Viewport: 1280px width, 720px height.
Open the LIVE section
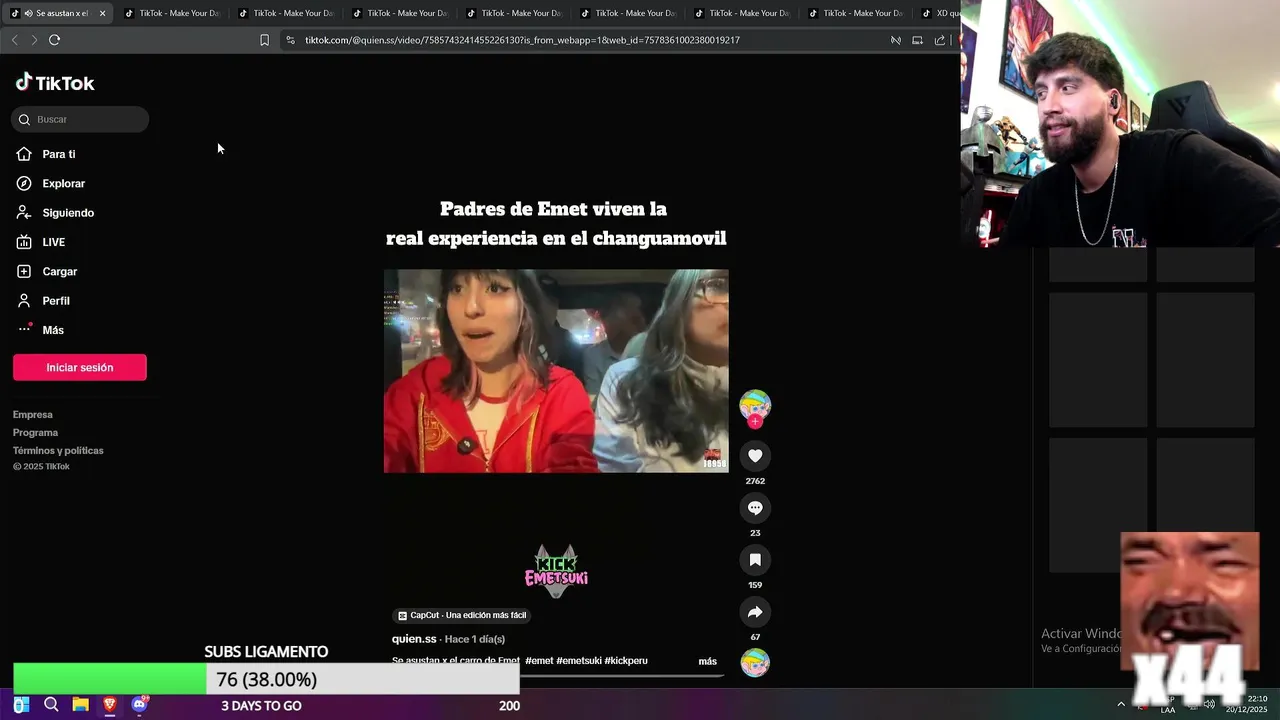point(53,242)
